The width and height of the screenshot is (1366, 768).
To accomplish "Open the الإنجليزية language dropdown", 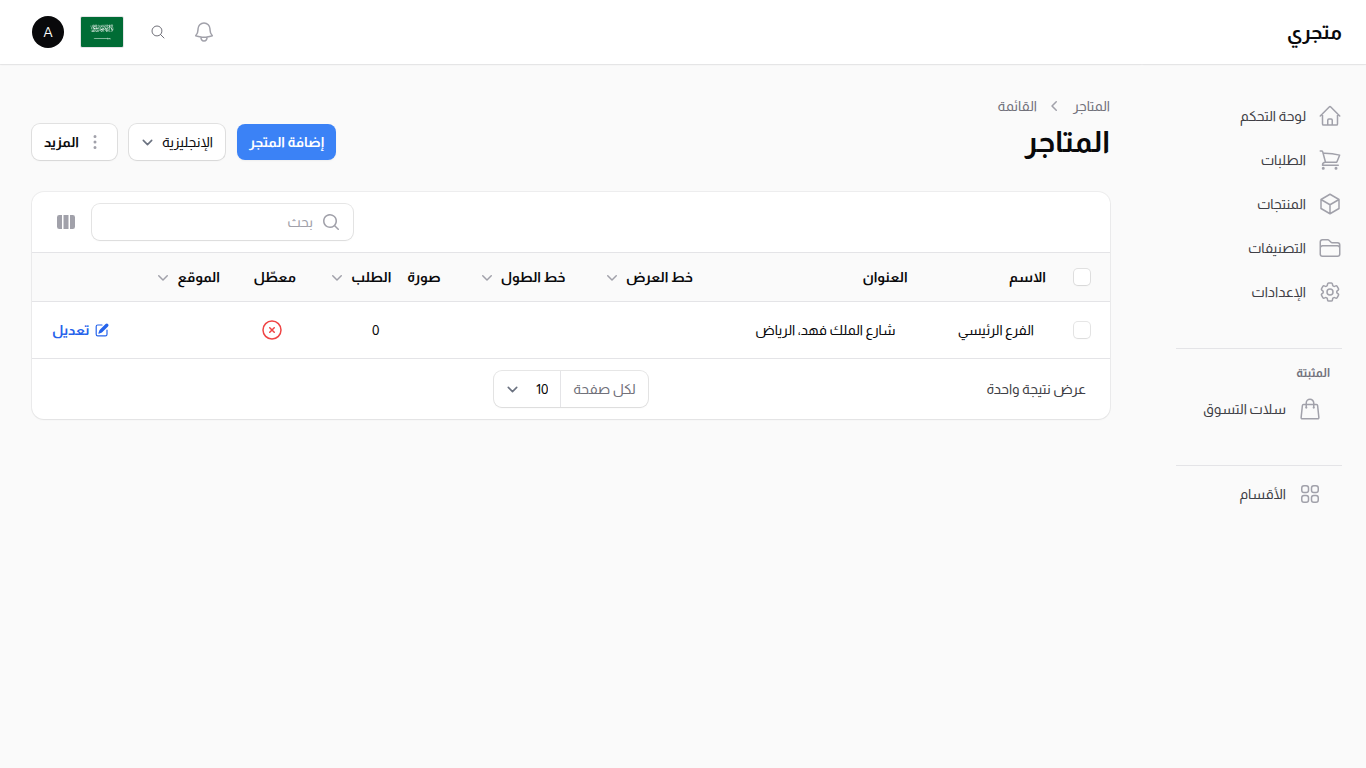I will coord(177,142).
